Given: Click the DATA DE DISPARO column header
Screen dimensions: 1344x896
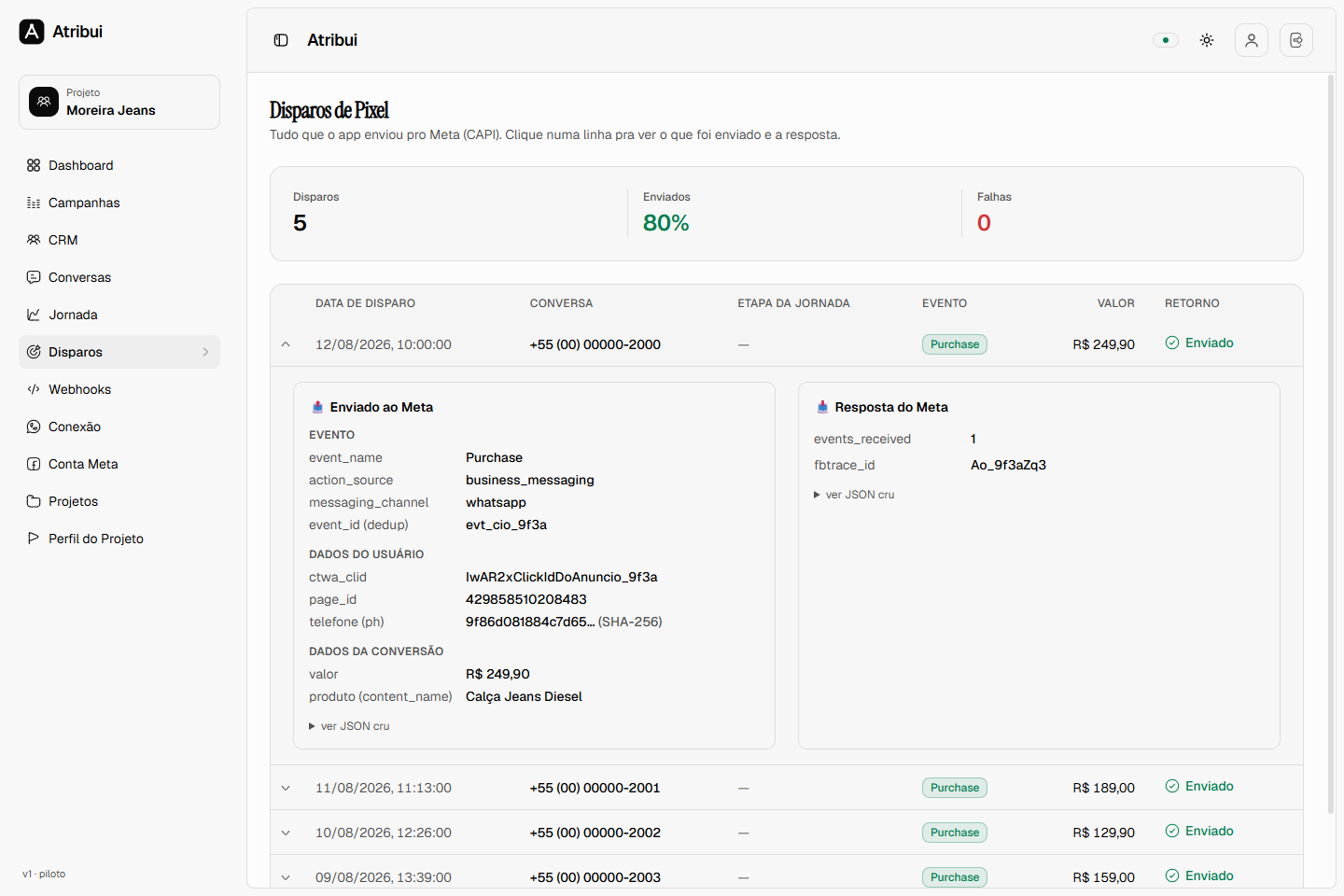Looking at the screenshot, I should [x=365, y=303].
